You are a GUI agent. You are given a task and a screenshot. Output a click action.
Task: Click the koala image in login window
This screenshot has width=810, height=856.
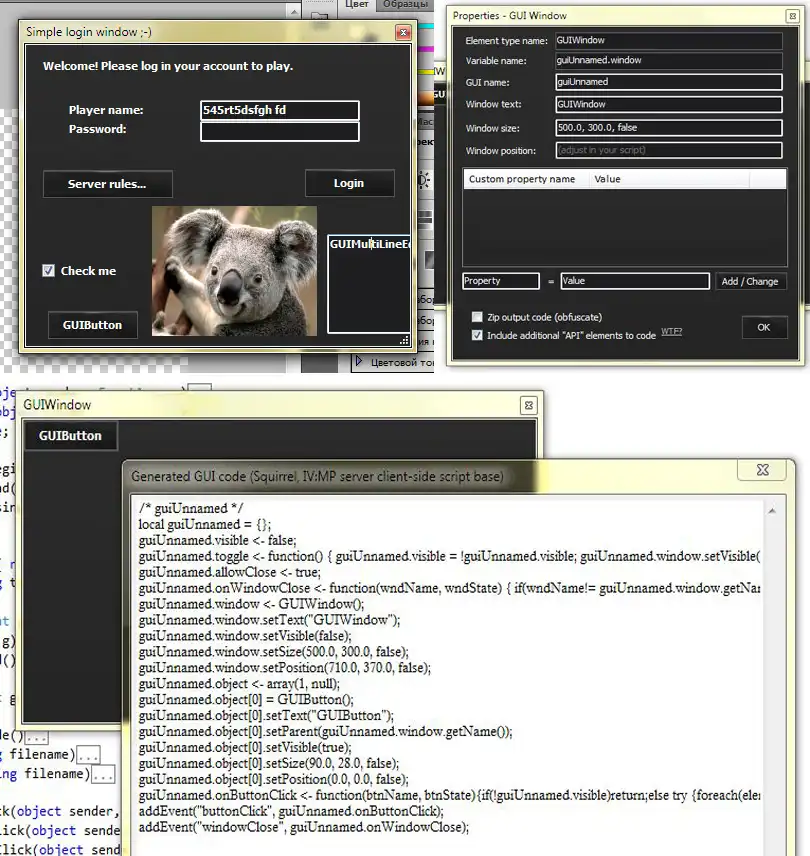[234, 271]
